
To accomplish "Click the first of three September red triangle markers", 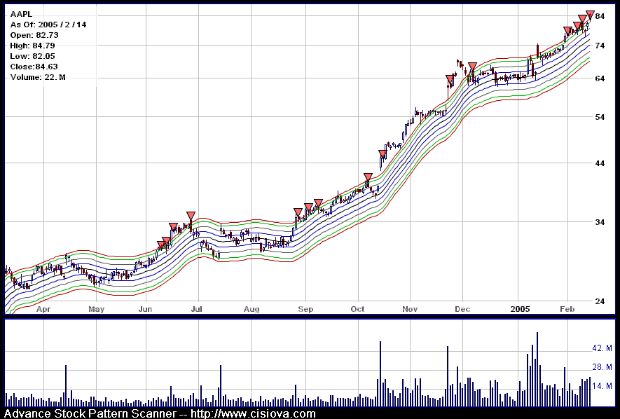I will point(298,212).
